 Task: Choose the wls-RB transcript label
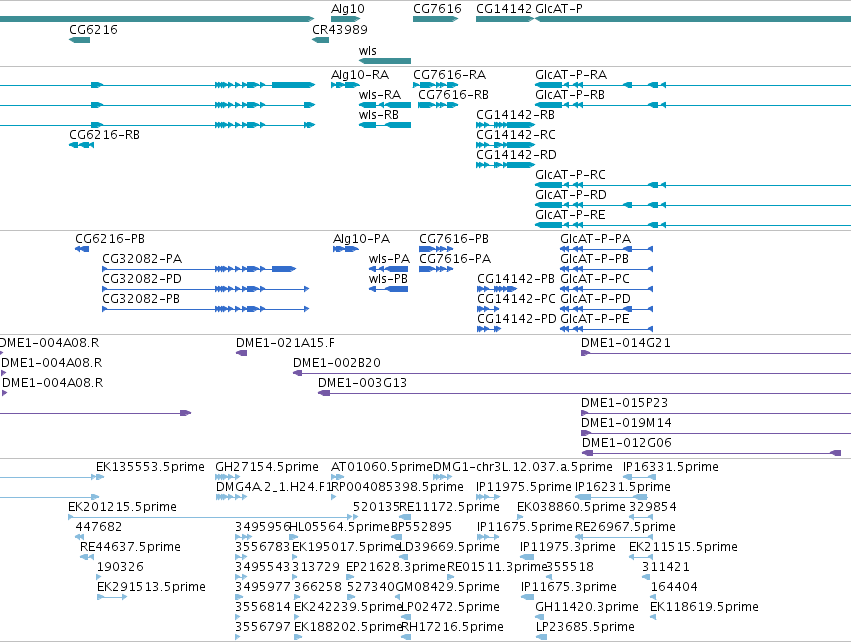click(379, 115)
